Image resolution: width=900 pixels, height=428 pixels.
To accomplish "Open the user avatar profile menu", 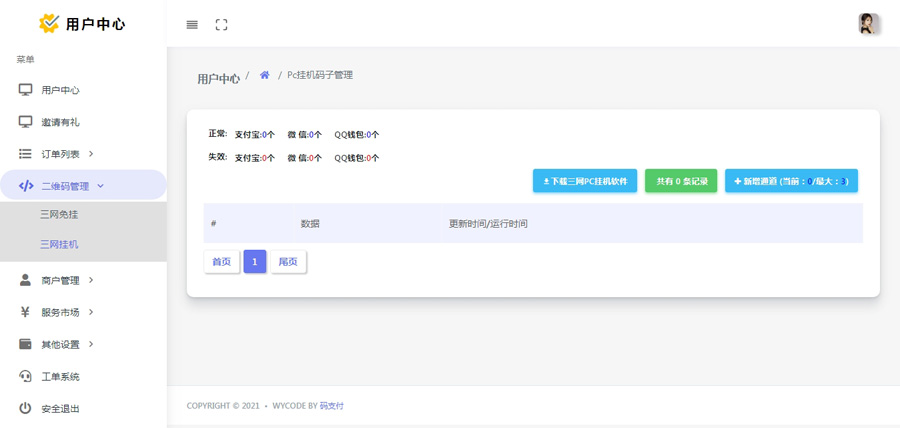I will click(868, 24).
